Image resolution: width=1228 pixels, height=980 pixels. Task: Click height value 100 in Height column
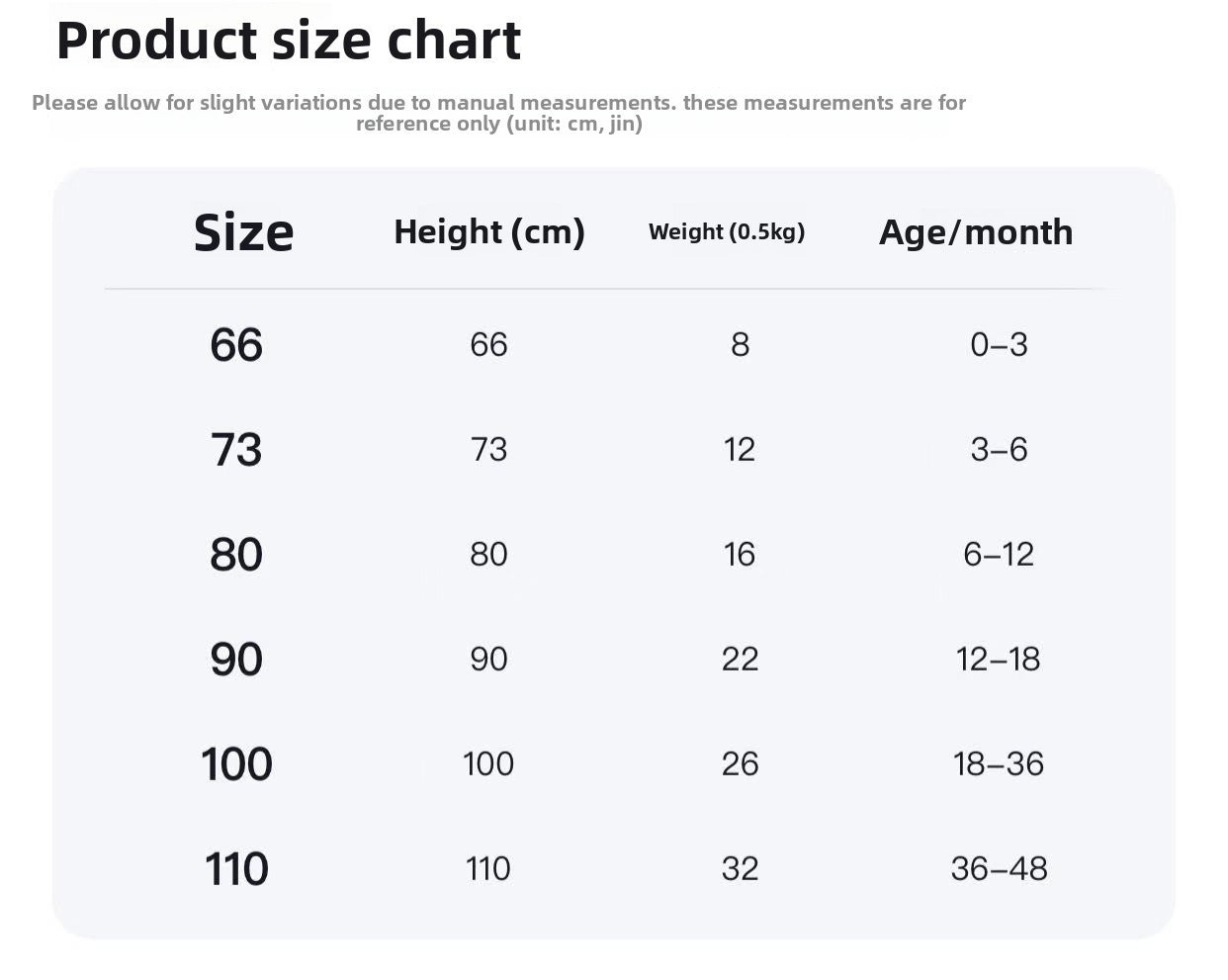(488, 763)
